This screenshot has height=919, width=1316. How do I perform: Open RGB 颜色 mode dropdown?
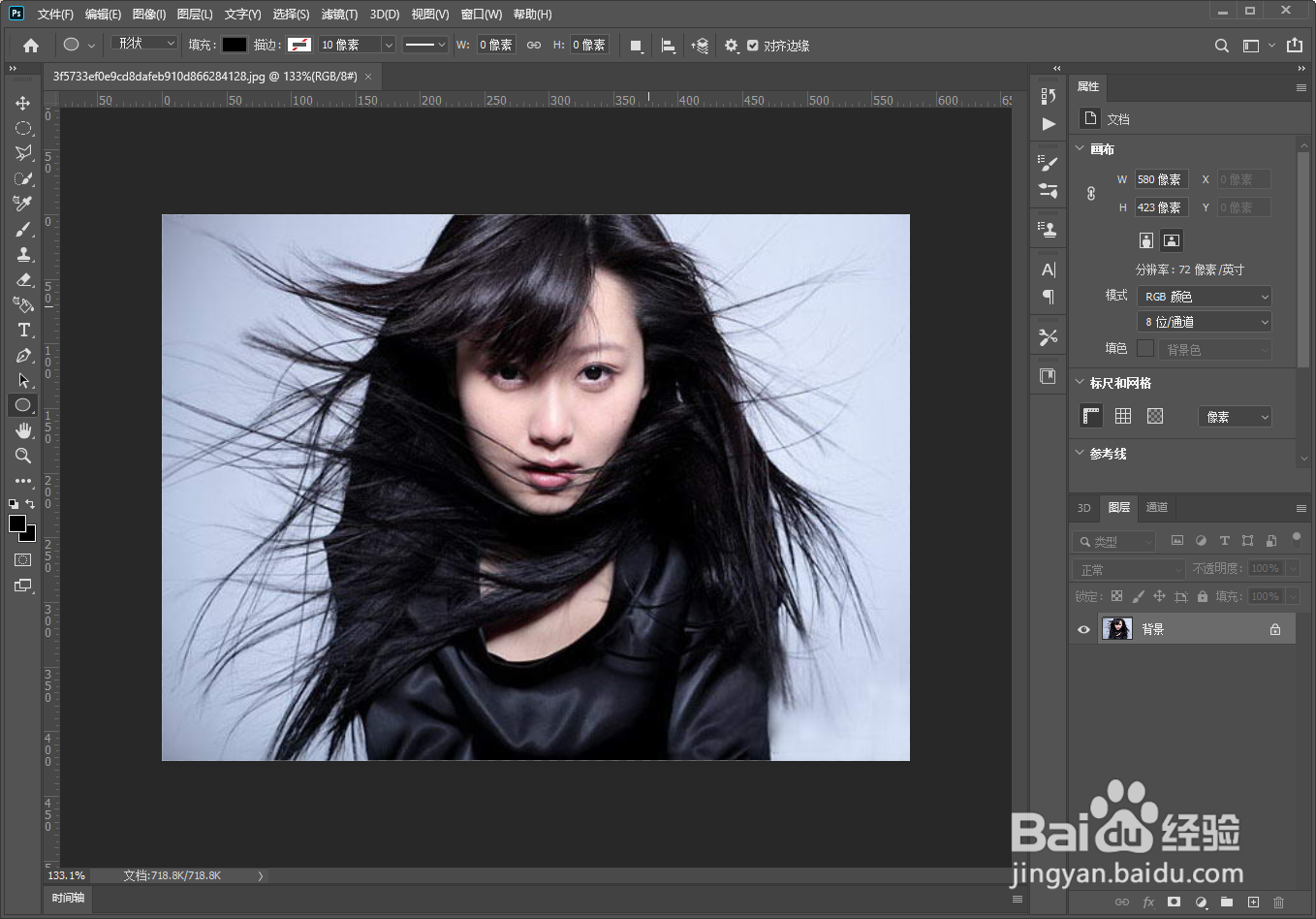[1205, 297]
